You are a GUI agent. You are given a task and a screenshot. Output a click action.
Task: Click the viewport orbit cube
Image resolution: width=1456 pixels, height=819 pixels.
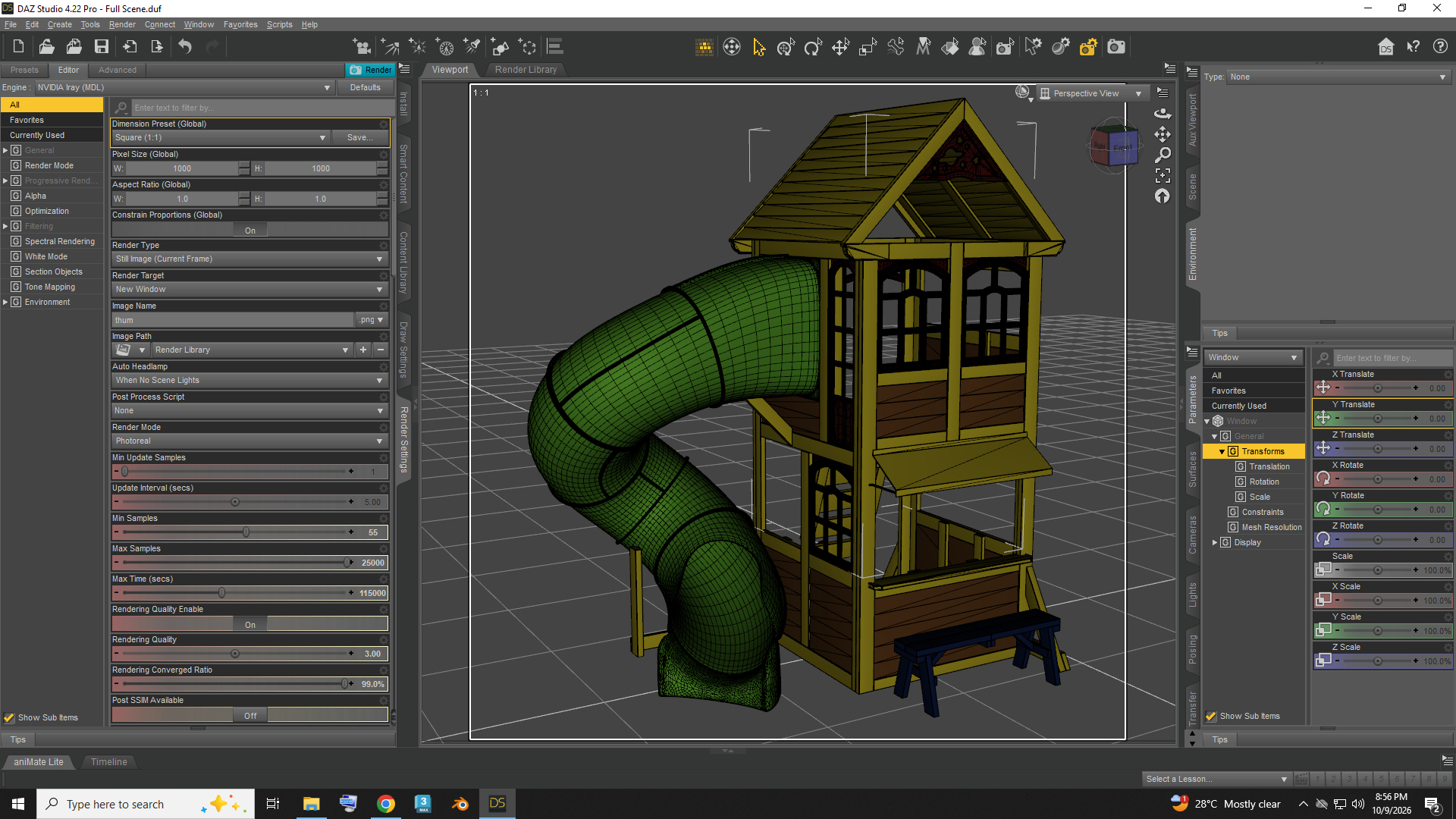[1114, 145]
